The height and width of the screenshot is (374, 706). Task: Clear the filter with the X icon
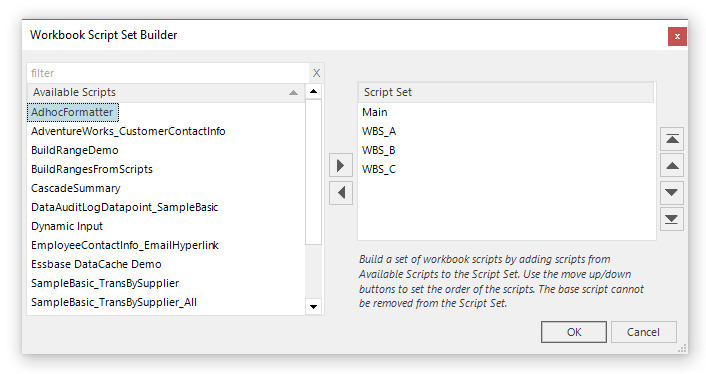point(317,73)
